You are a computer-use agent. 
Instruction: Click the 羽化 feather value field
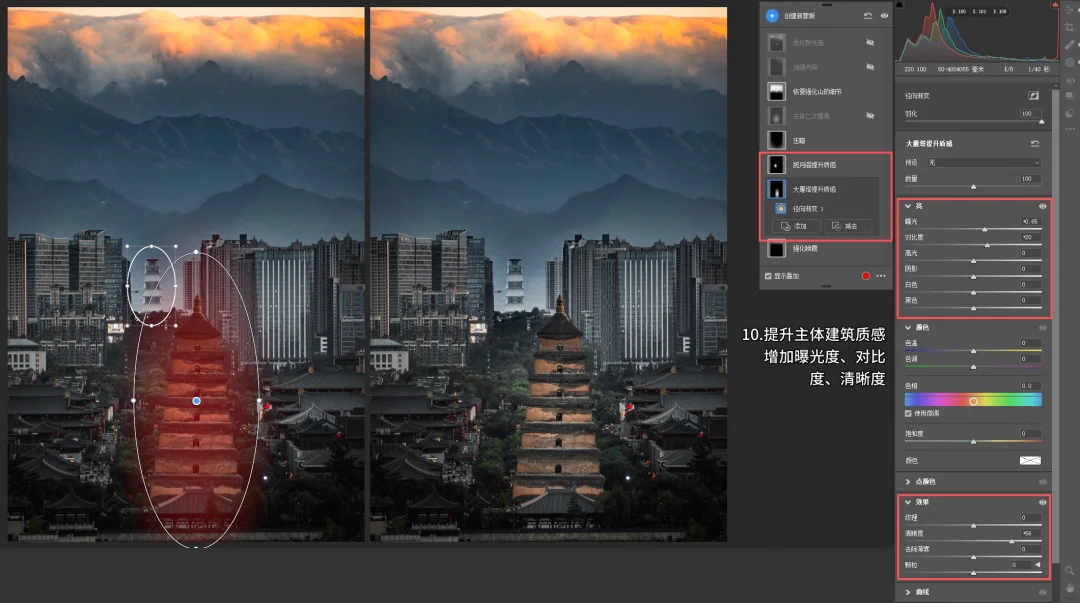pos(1030,114)
